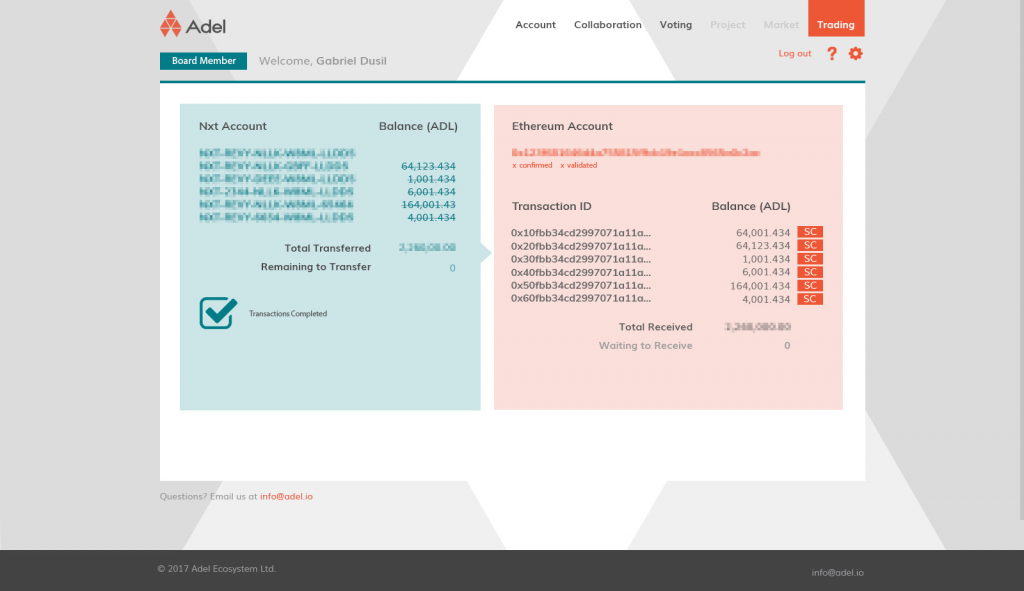Click SC button for 0x50fbb34cd transaction
1024x591 pixels.
point(810,285)
